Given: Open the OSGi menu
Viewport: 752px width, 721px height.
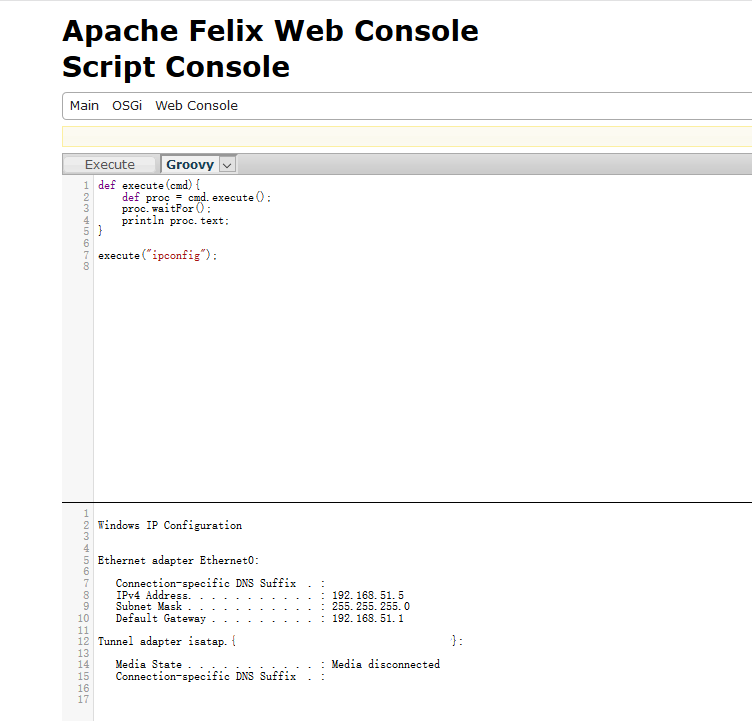Looking at the screenshot, I should 127,106.
